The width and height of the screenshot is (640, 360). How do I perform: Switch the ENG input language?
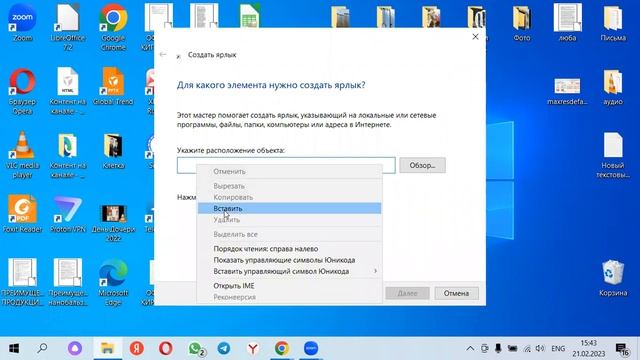pos(558,349)
